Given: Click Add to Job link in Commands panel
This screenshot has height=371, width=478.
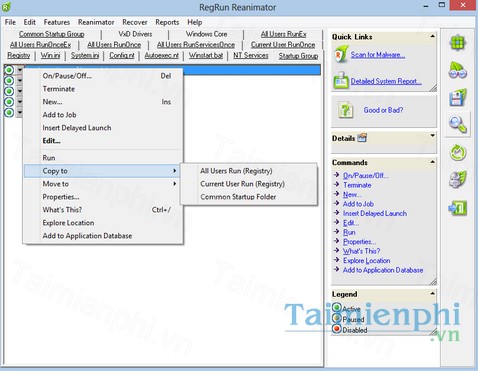Looking at the screenshot, I should (358, 204).
